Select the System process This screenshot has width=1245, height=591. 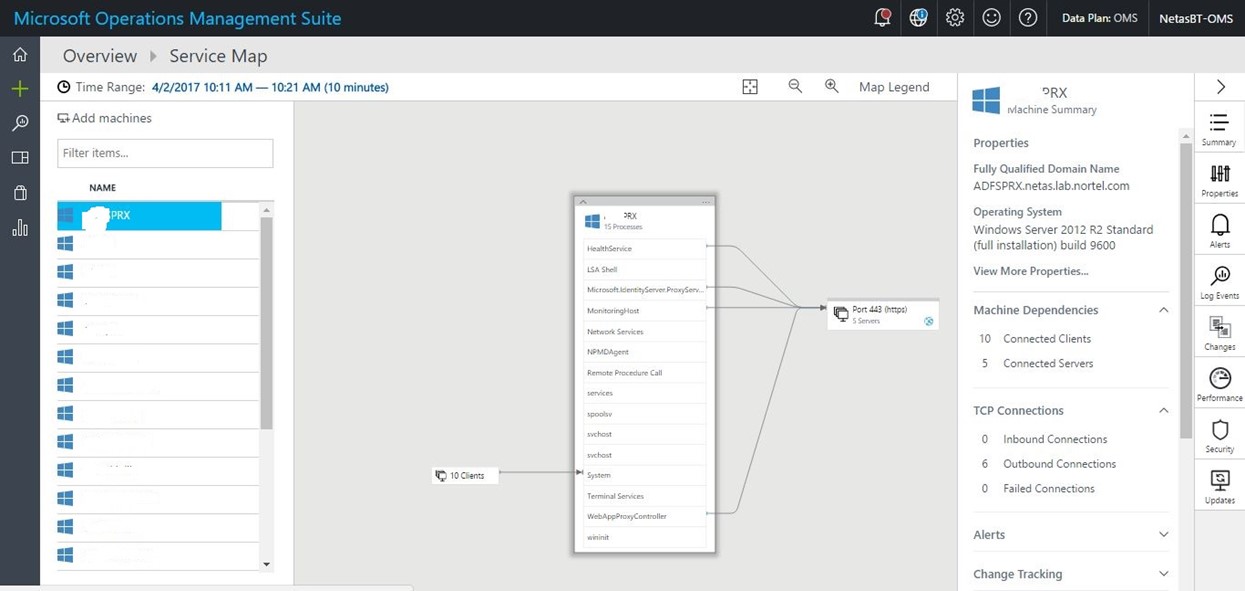tap(644, 475)
